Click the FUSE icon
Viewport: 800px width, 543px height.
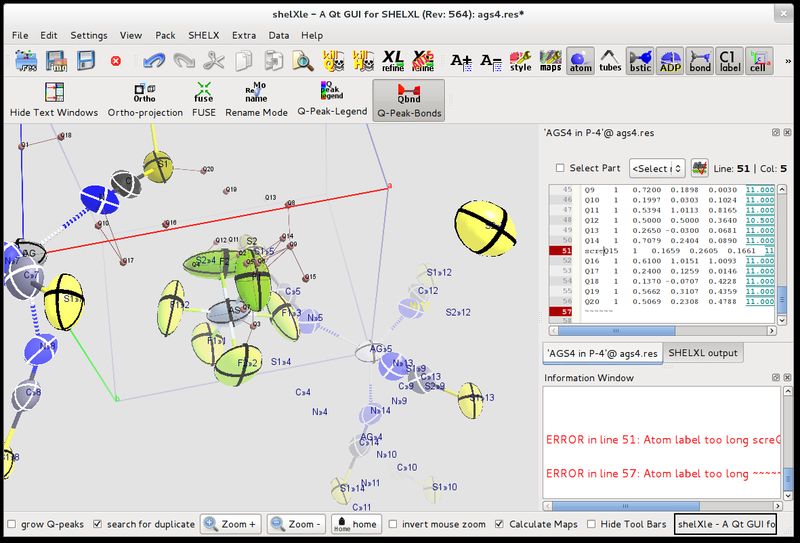pos(204,100)
